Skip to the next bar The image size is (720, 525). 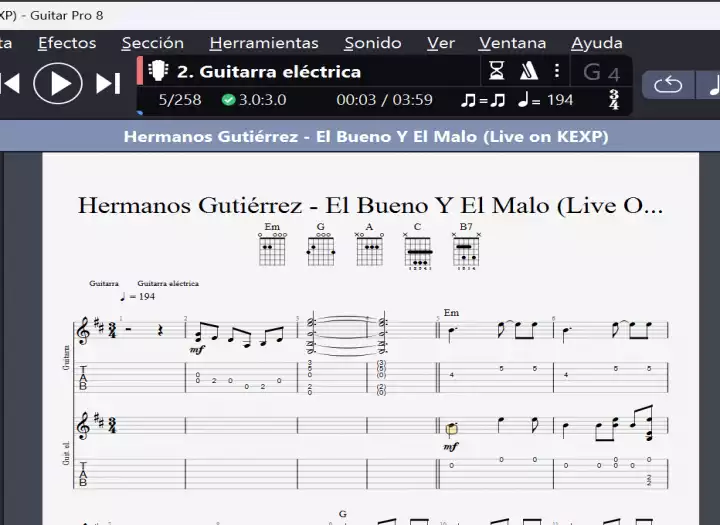point(108,84)
